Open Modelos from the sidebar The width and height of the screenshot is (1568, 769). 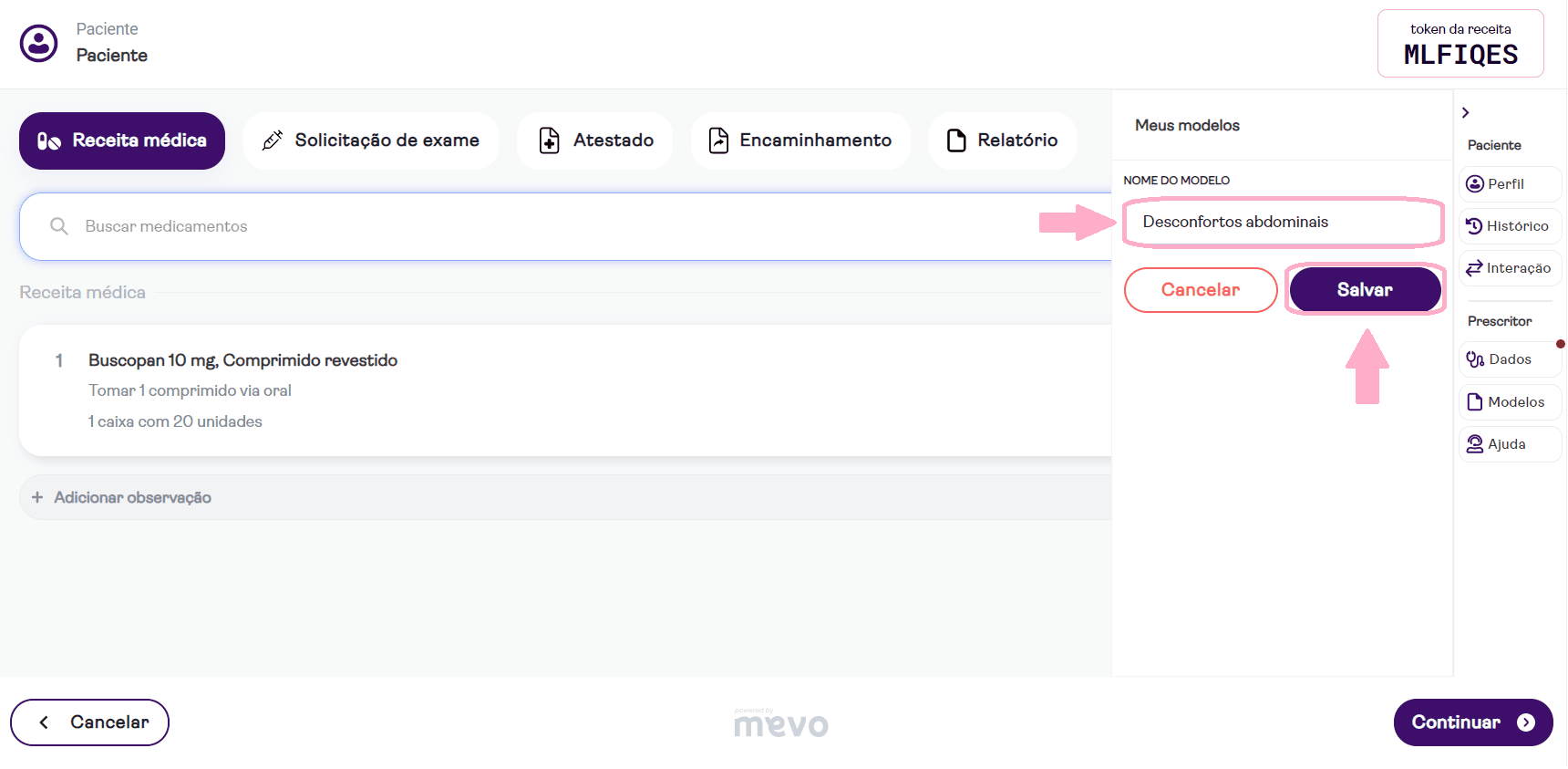(1510, 402)
